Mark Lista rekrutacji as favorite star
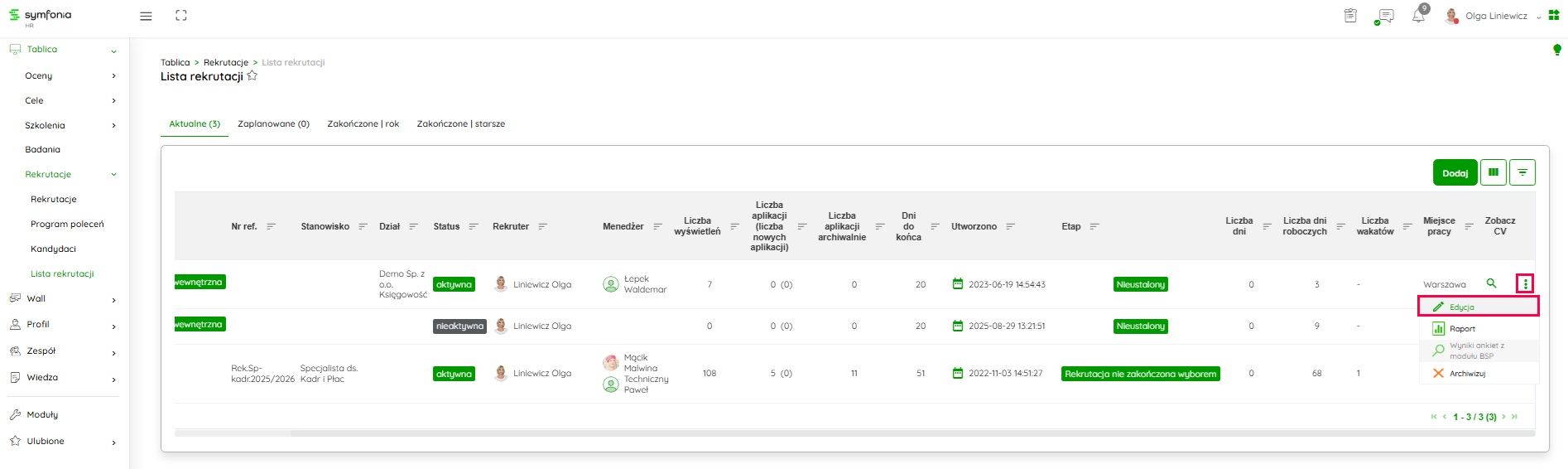 click(x=253, y=76)
